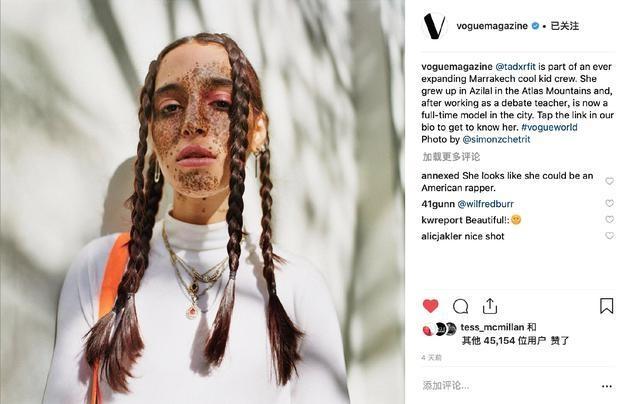This screenshot has width=630, height=404.
Task: Open the comment speech bubble icon
Action: tap(460, 306)
